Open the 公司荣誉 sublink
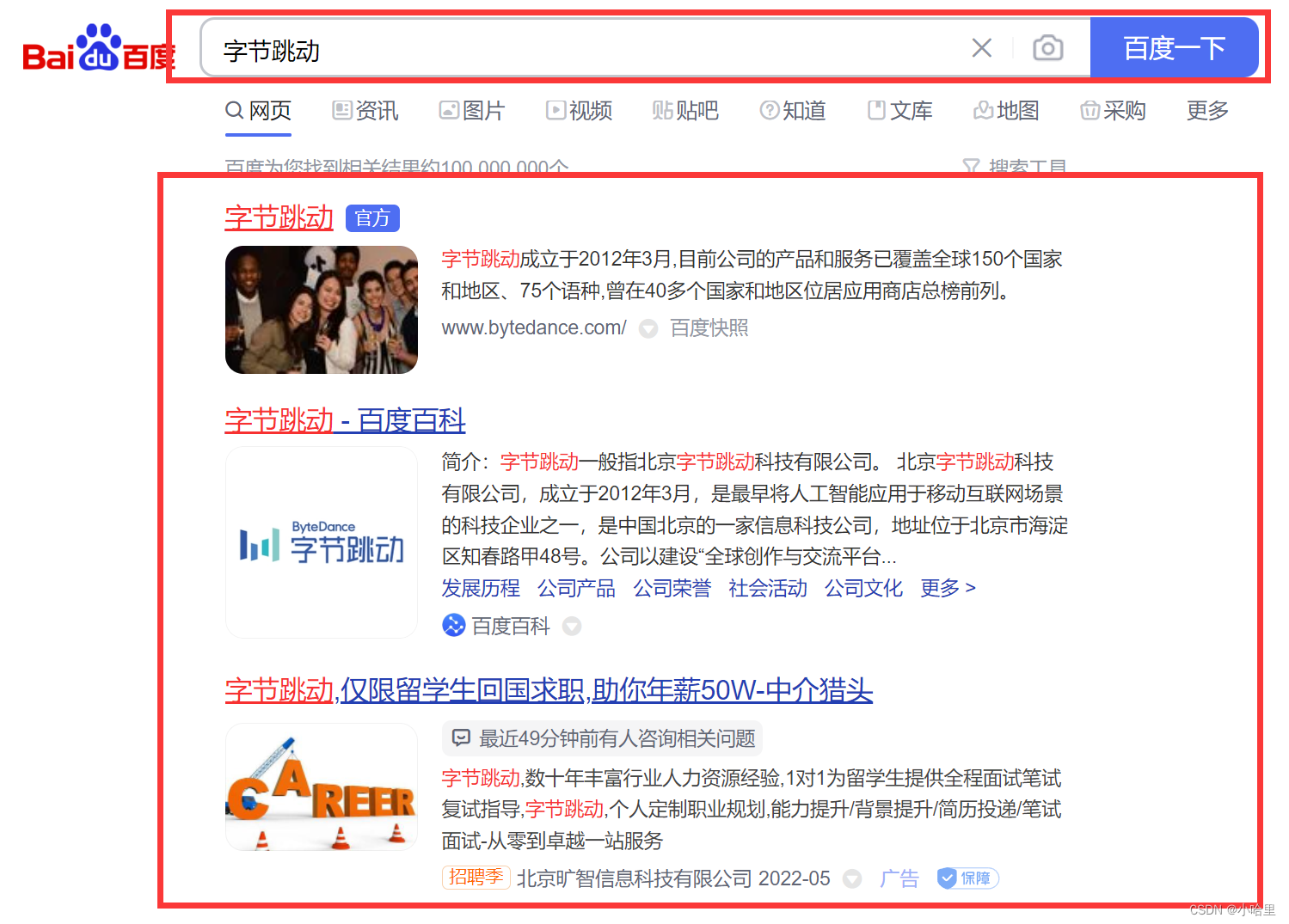1289x924 pixels. click(x=672, y=589)
